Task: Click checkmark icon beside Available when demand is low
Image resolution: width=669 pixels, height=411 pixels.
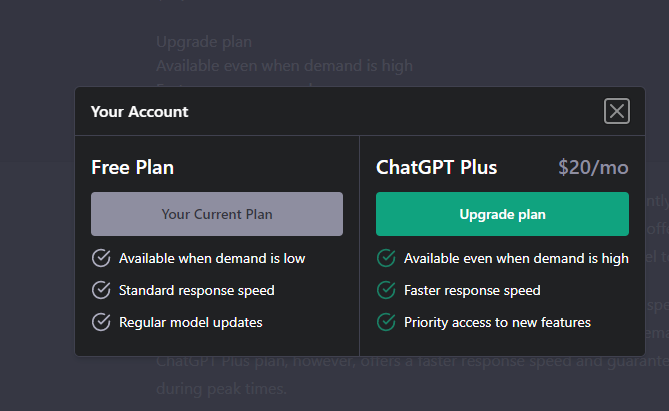Action: click(101, 258)
